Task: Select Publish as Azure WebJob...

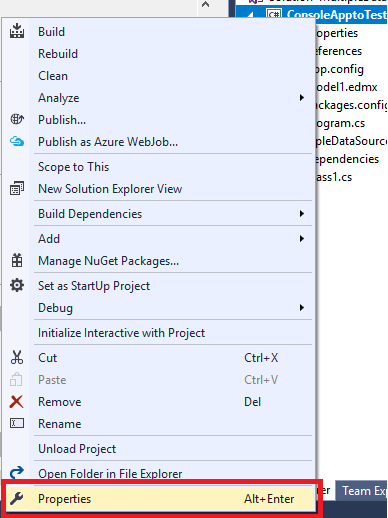Action: tap(158, 142)
